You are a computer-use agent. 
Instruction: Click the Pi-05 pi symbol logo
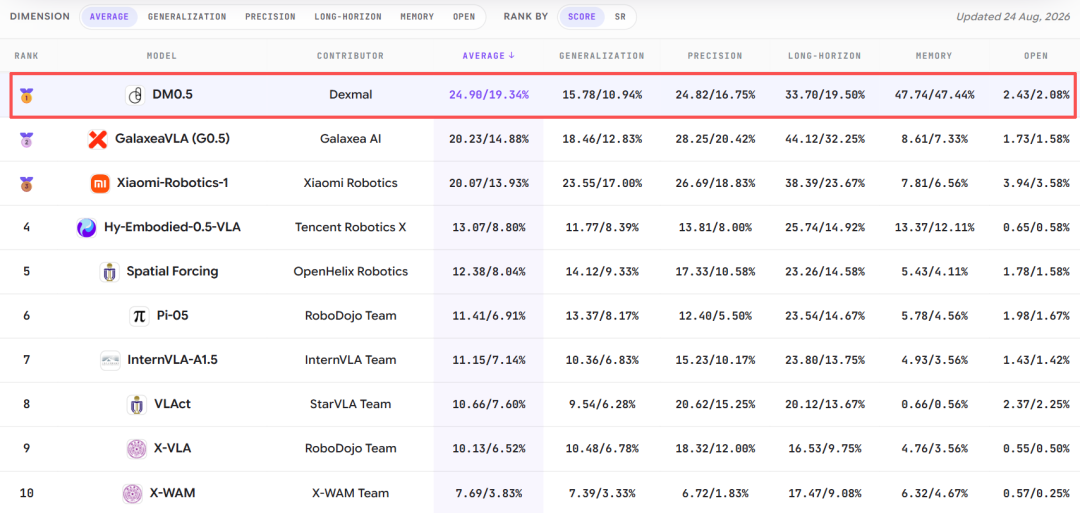(x=139, y=315)
